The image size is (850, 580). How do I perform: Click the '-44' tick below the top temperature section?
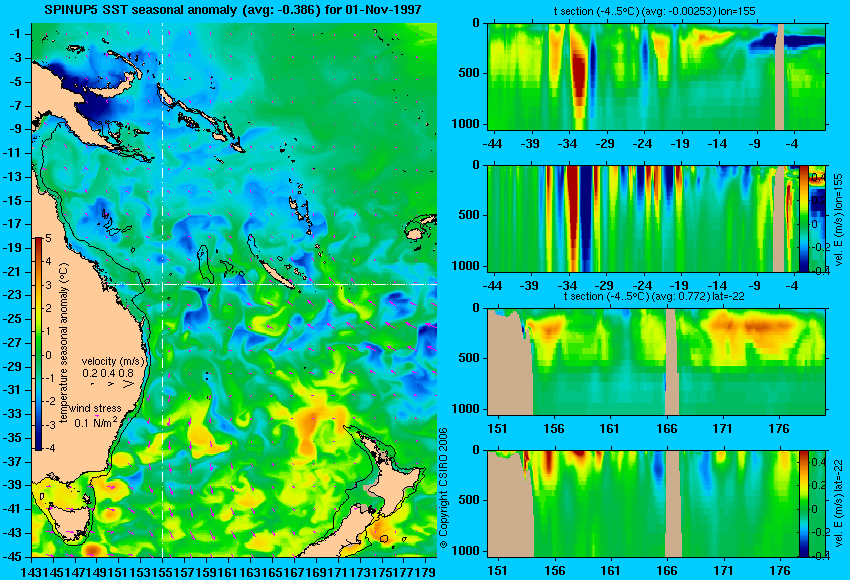492,144
